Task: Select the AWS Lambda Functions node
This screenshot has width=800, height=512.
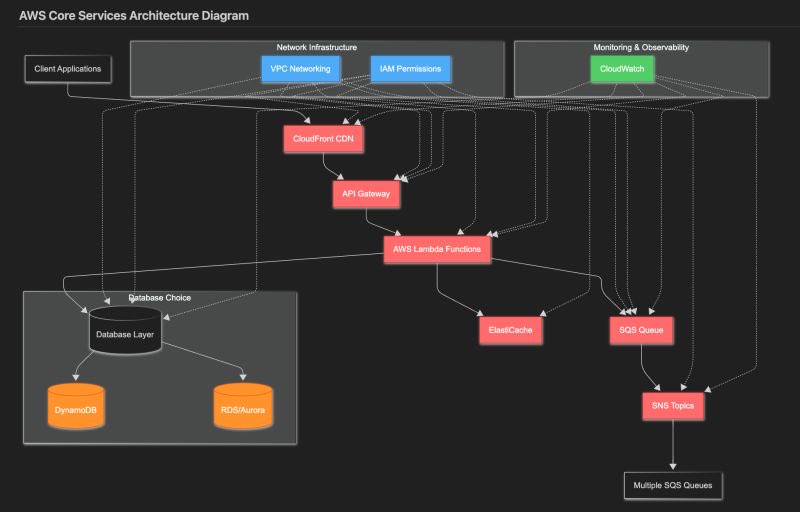Action: point(437,249)
